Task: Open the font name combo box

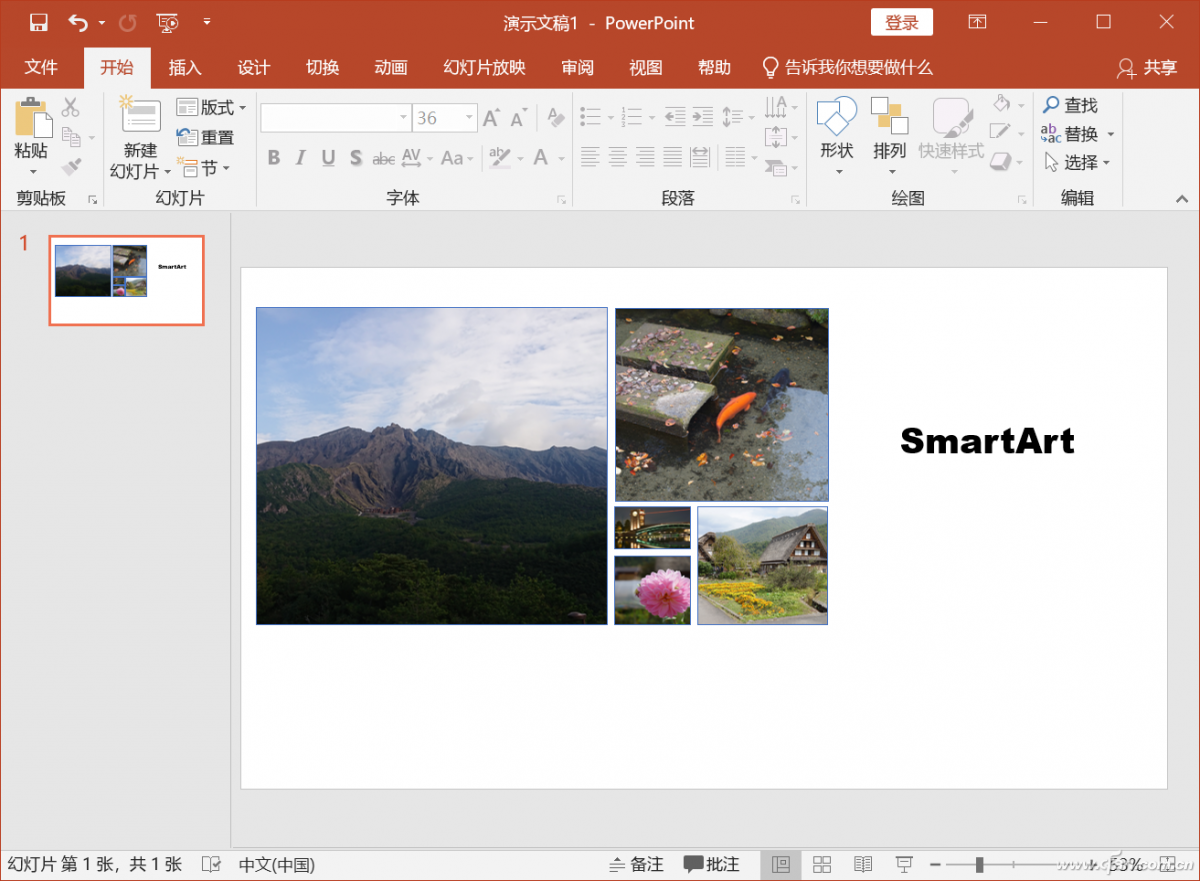Action: (x=336, y=118)
